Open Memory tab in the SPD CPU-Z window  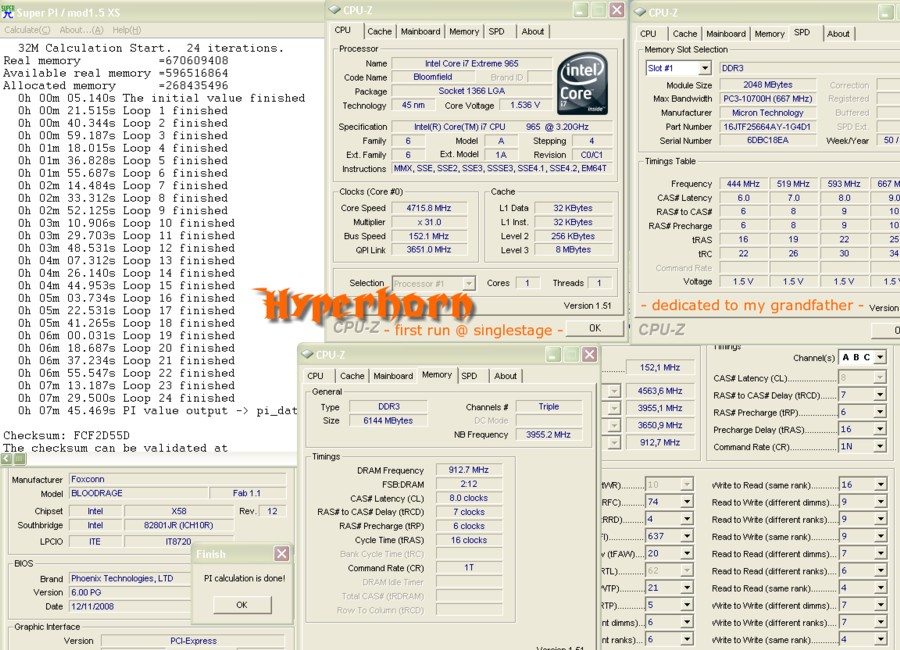(x=769, y=34)
